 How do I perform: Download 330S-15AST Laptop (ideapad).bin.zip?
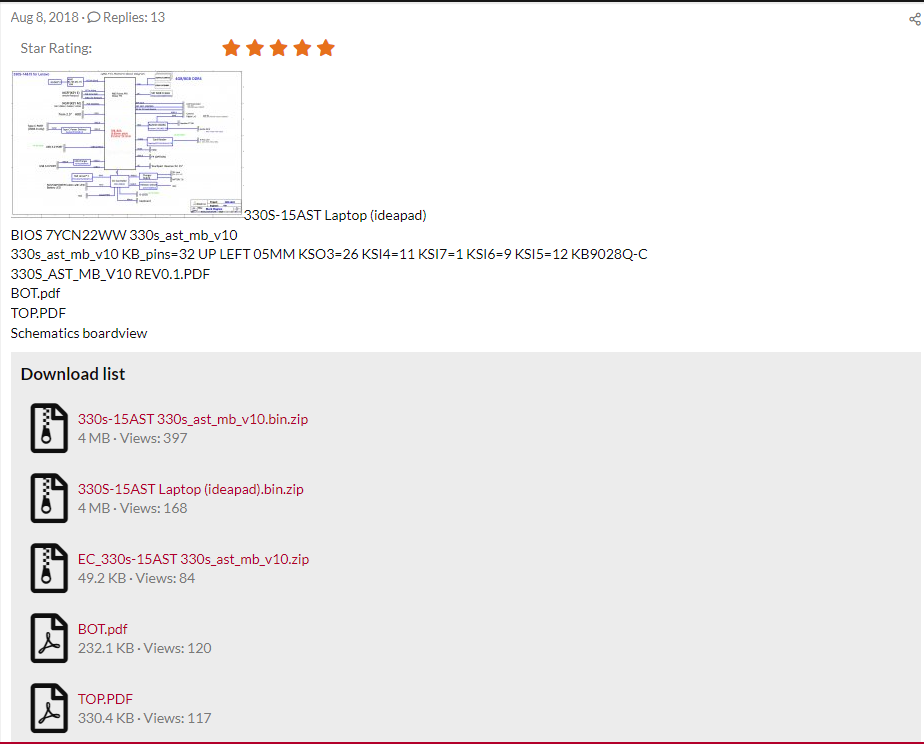(190, 489)
